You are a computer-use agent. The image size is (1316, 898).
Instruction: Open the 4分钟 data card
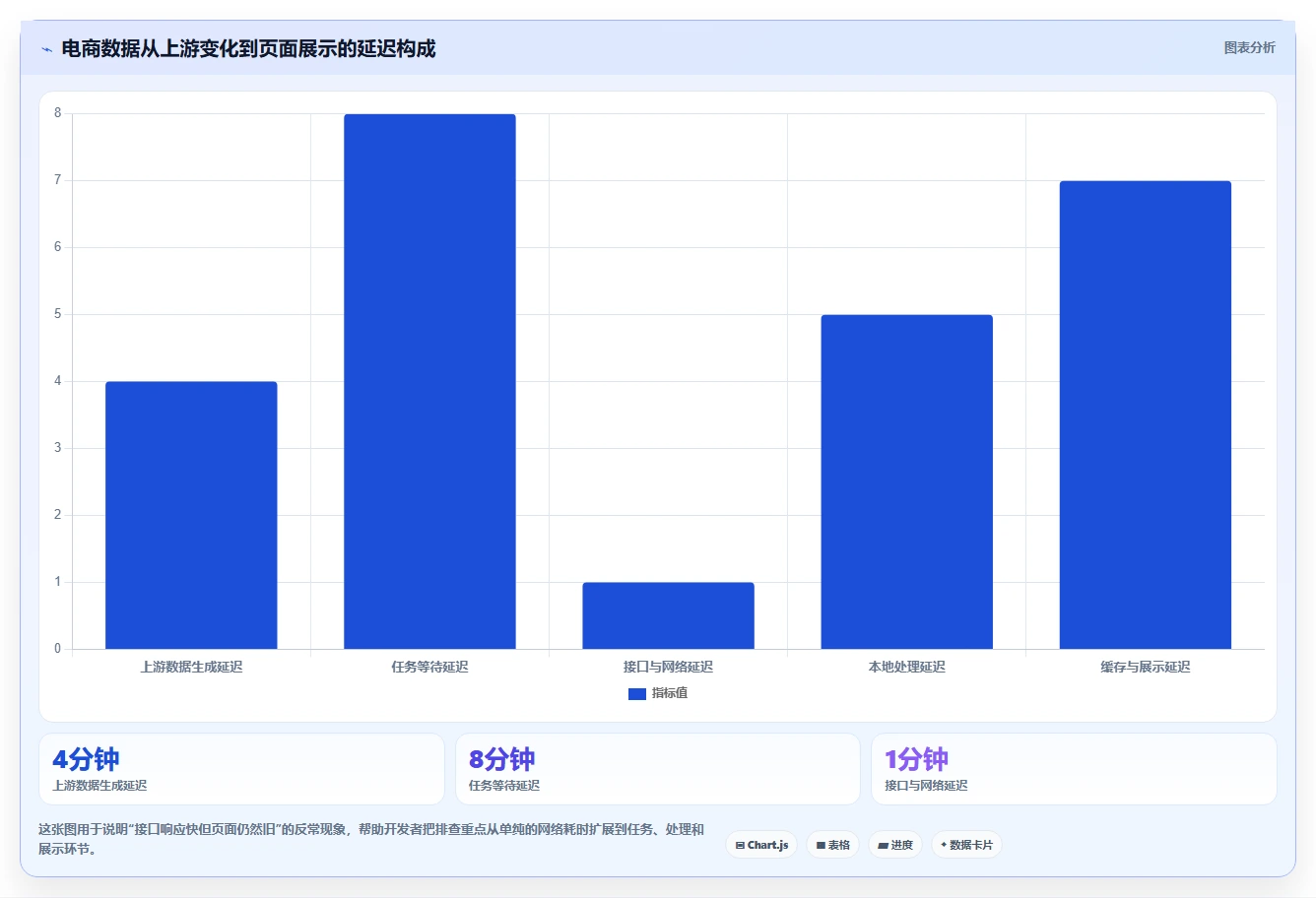click(x=241, y=769)
